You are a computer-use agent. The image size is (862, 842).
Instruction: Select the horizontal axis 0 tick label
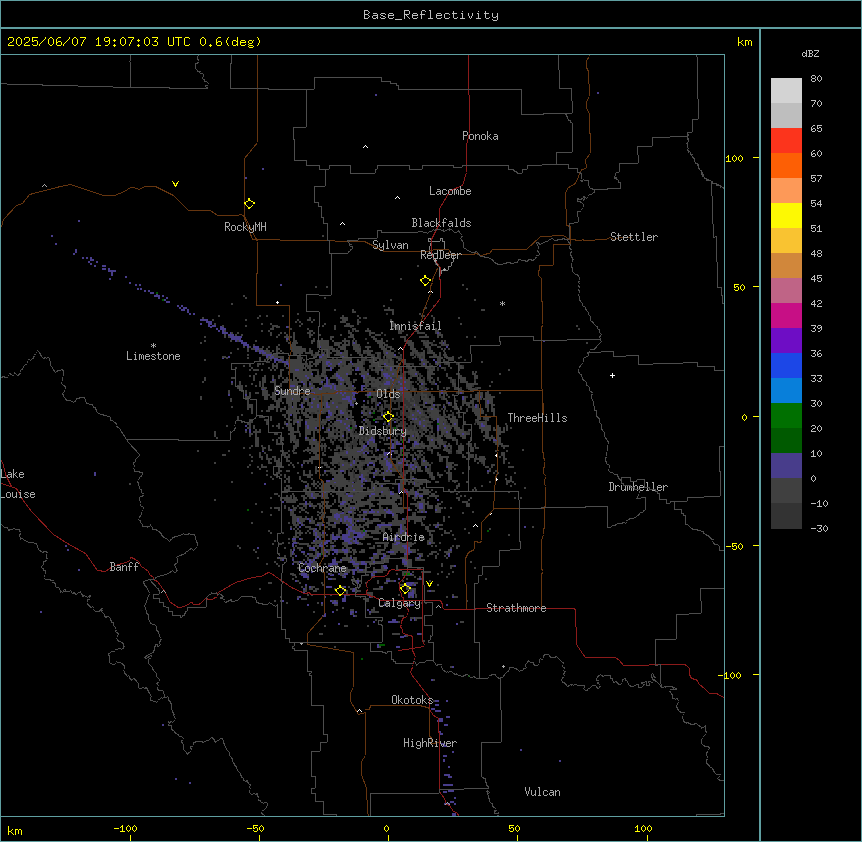(x=386, y=828)
